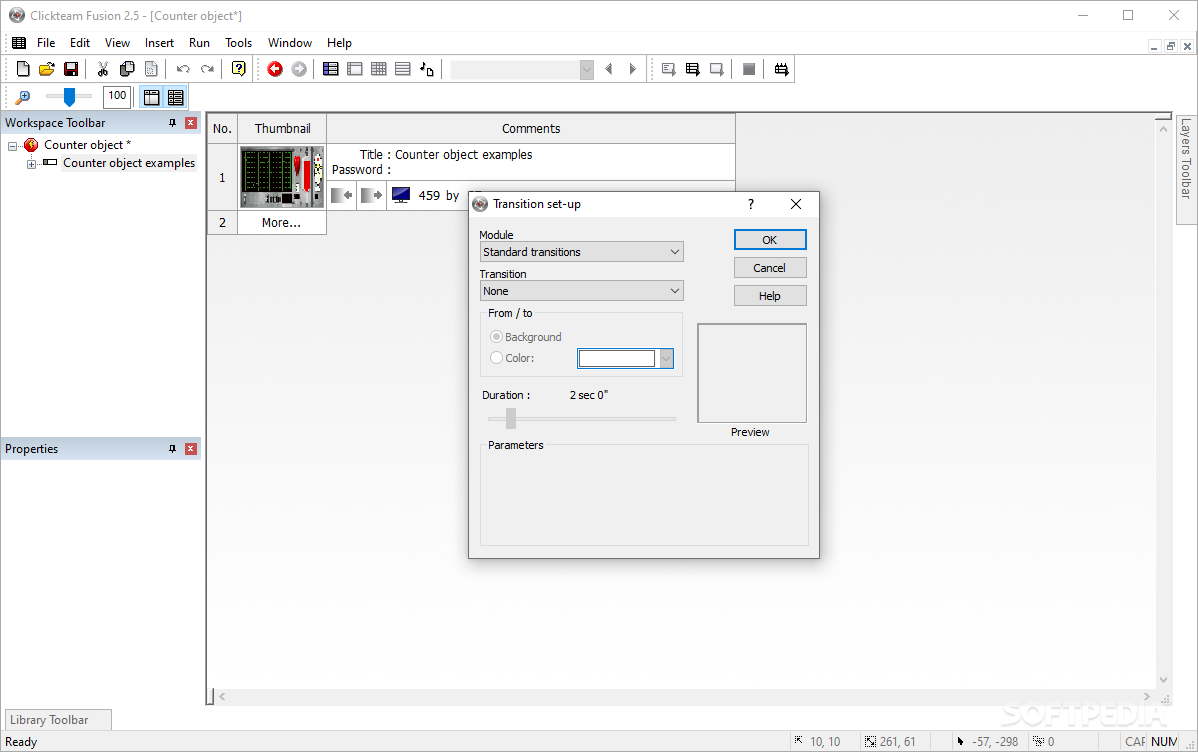Open the Data elements icon with music note

click(427, 70)
